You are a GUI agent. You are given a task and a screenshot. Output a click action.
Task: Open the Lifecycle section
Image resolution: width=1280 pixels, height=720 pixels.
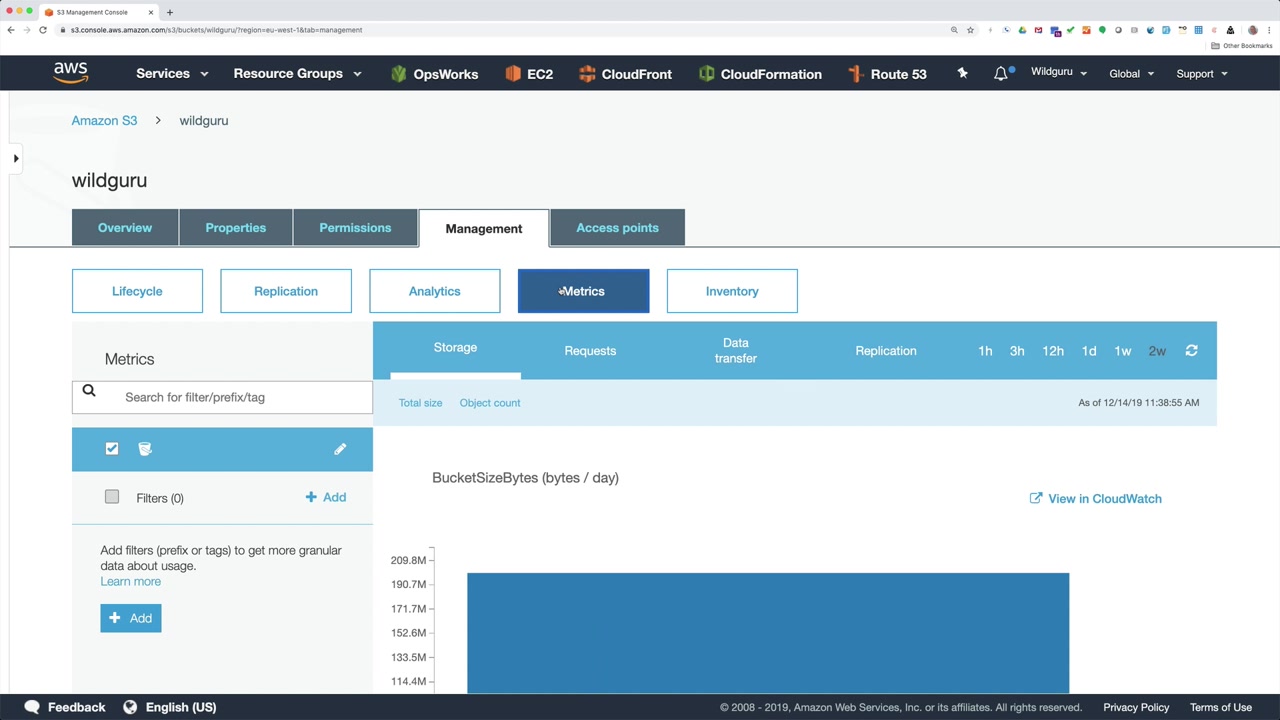coord(137,291)
